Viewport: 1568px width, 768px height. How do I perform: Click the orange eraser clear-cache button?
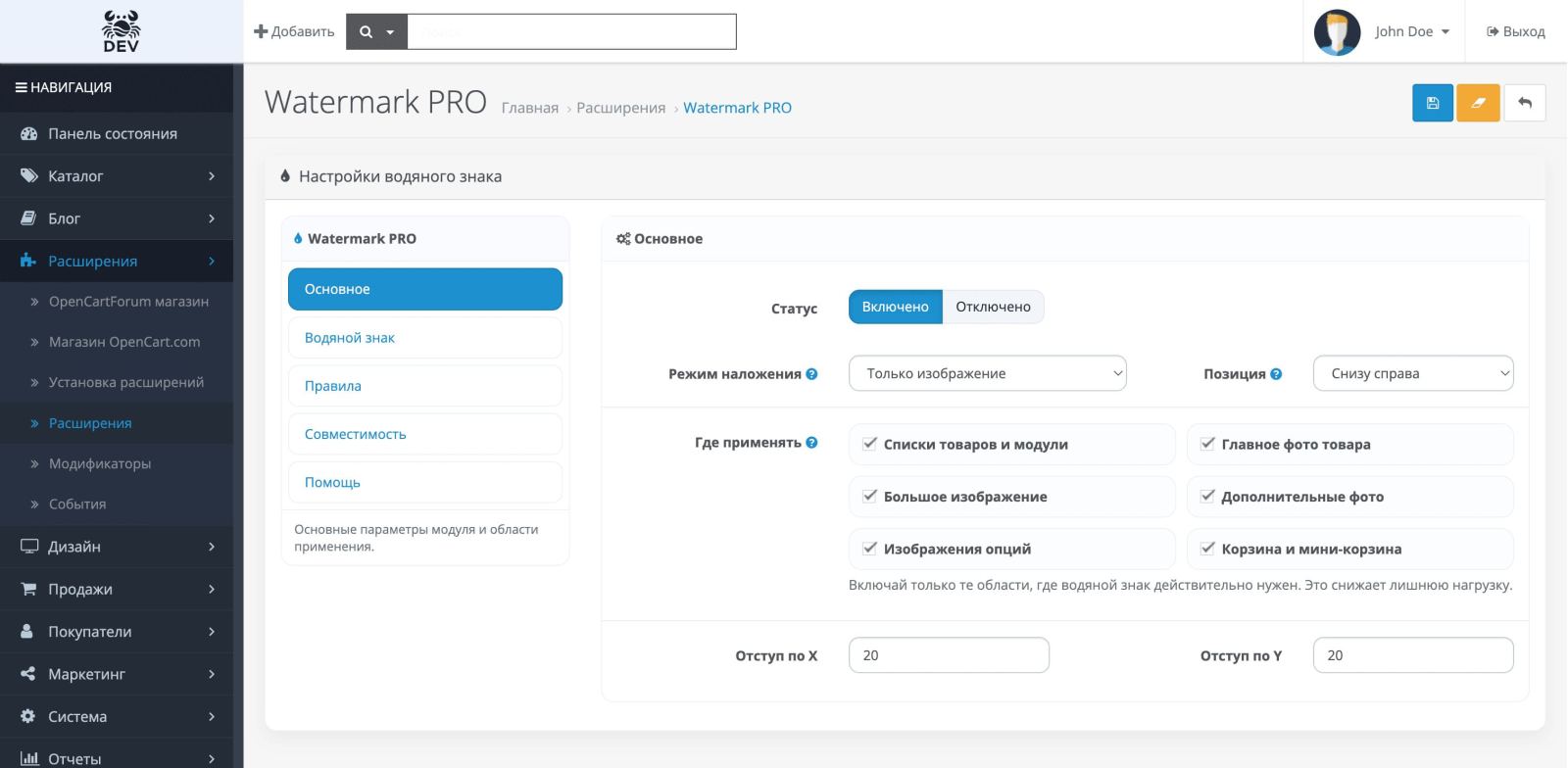point(1479,103)
